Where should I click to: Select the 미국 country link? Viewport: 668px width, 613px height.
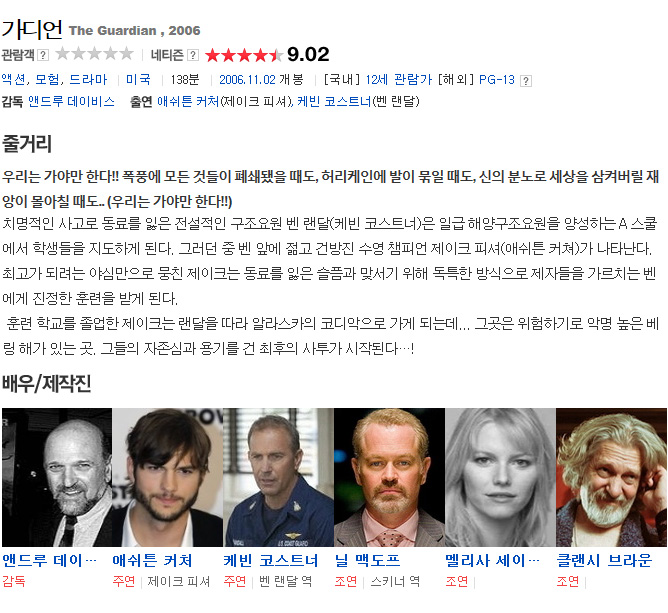click(138, 79)
